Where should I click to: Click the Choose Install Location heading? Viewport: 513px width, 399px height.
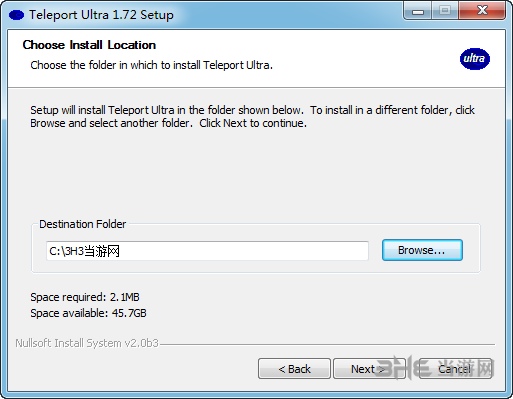[x=89, y=45]
